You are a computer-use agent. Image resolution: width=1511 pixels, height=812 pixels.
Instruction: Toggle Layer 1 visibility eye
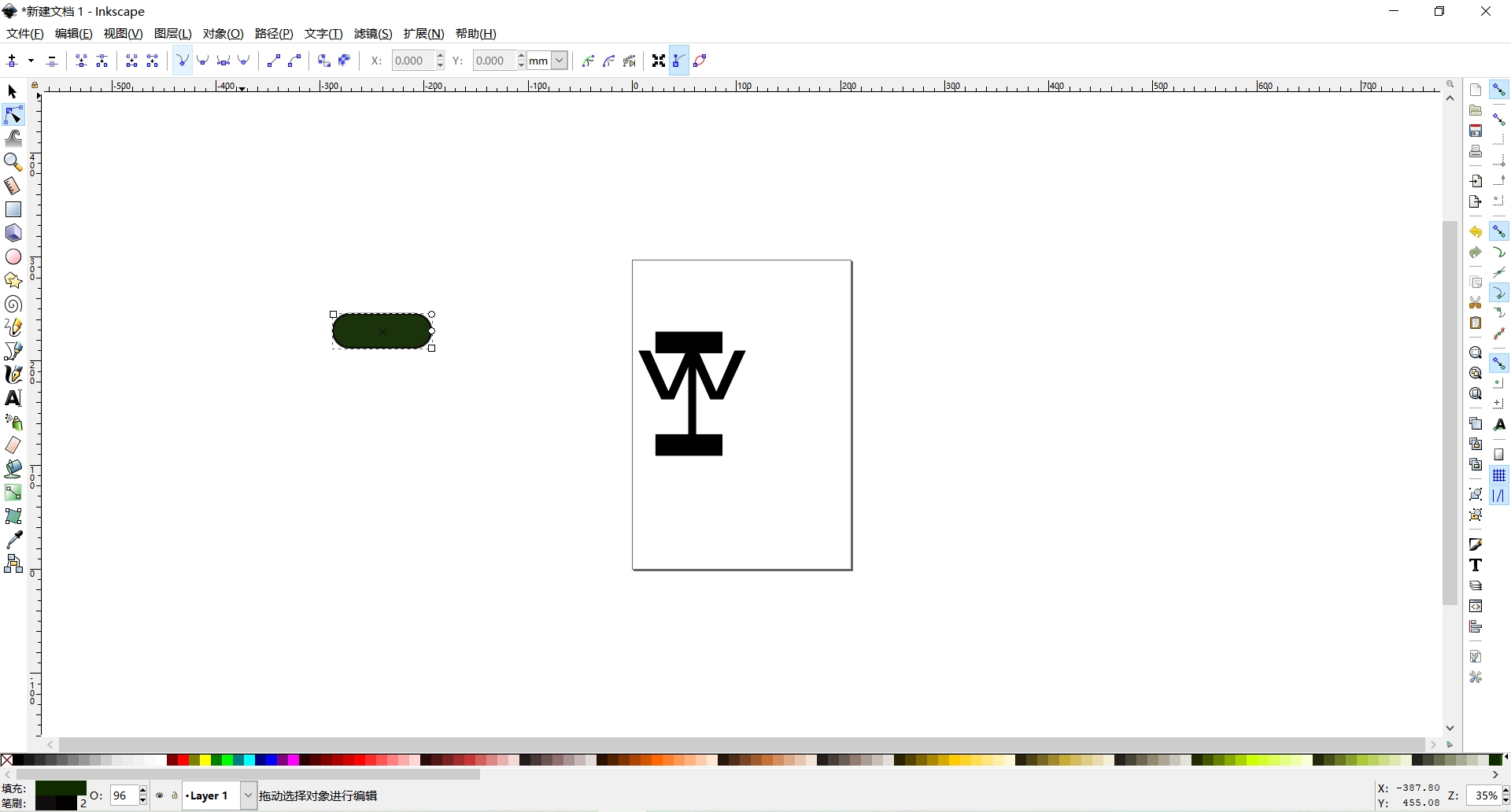click(160, 795)
